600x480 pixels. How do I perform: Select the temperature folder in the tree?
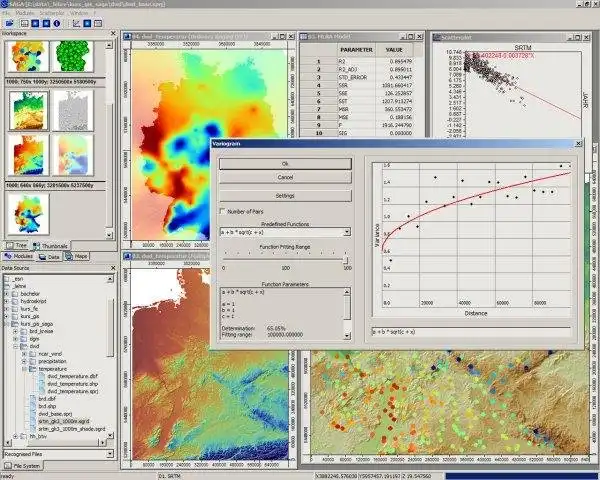[53, 369]
